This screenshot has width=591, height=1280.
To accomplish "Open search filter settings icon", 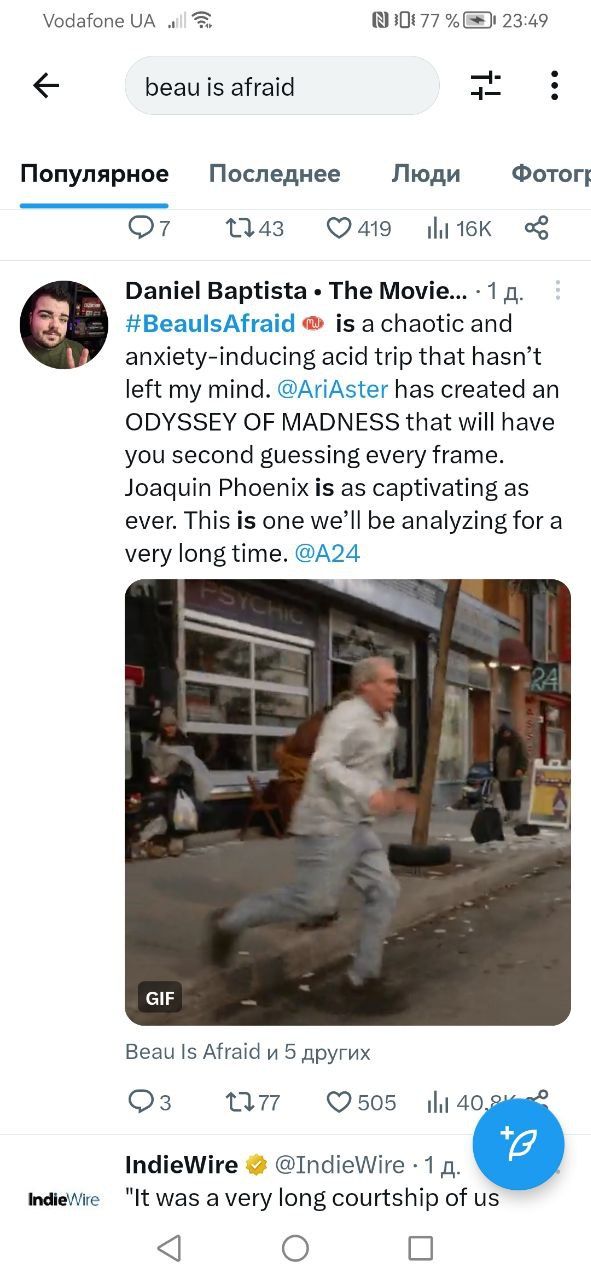I will (x=485, y=86).
